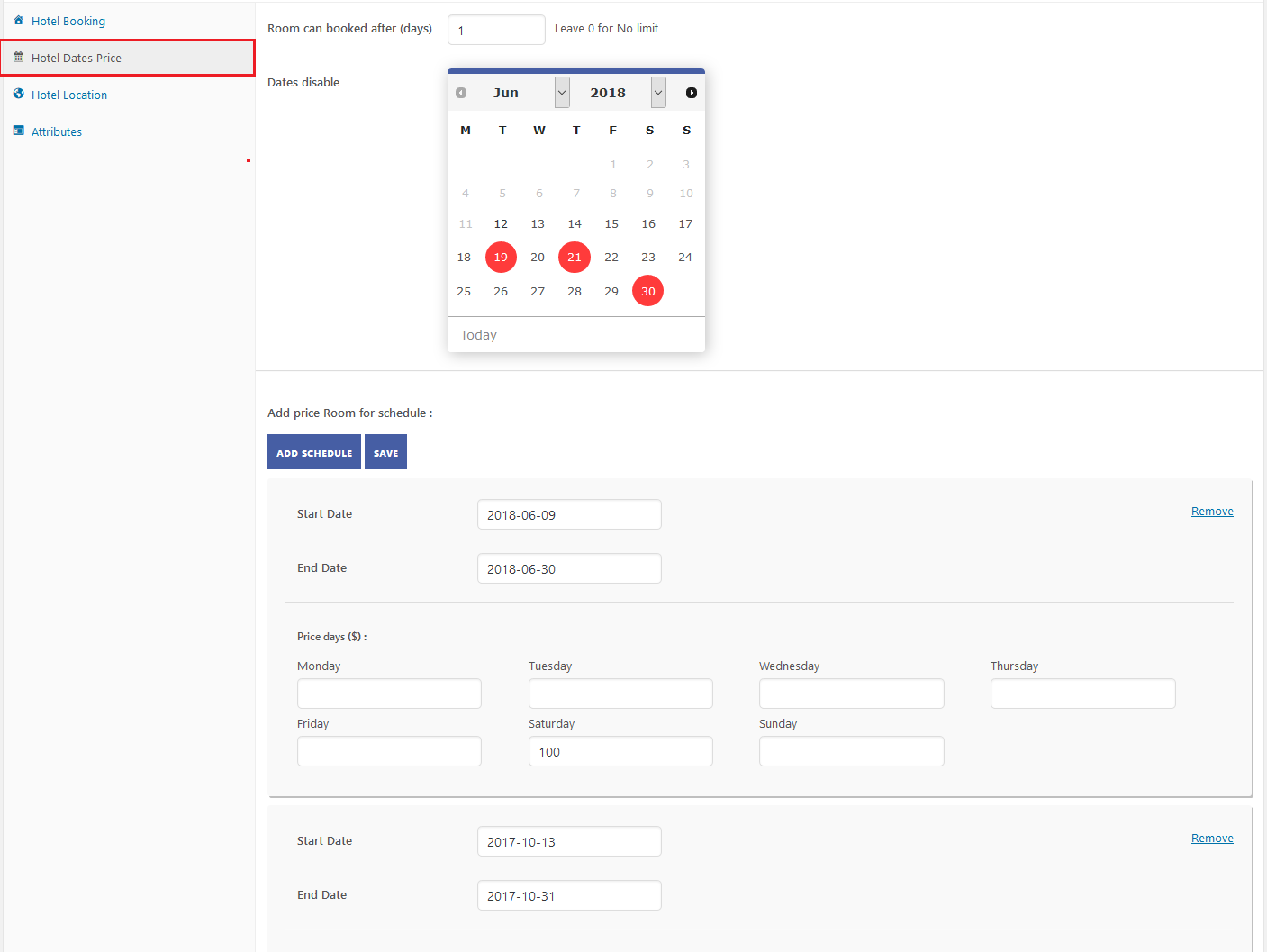The width and height of the screenshot is (1267, 952).
Task: Click the Hotel Booking home icon
Action: 19,20
